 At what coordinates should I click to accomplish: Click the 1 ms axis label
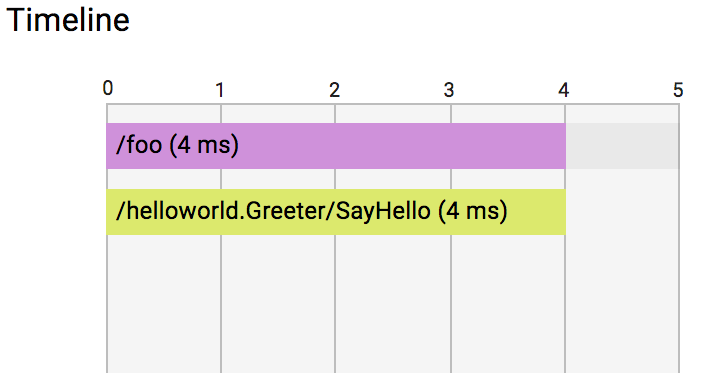click(220, 90)
